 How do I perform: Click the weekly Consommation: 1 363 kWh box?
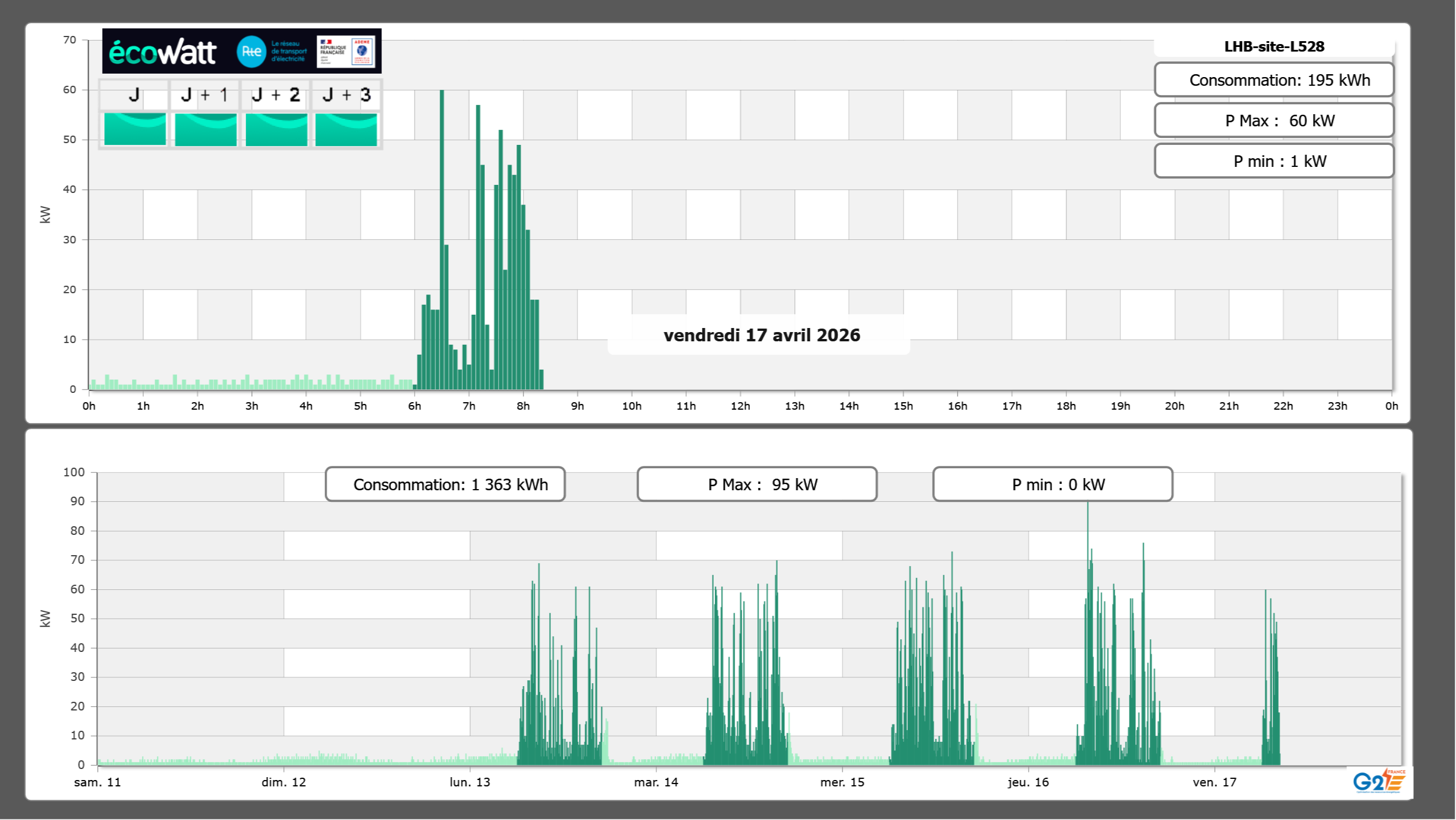[445, 484]
